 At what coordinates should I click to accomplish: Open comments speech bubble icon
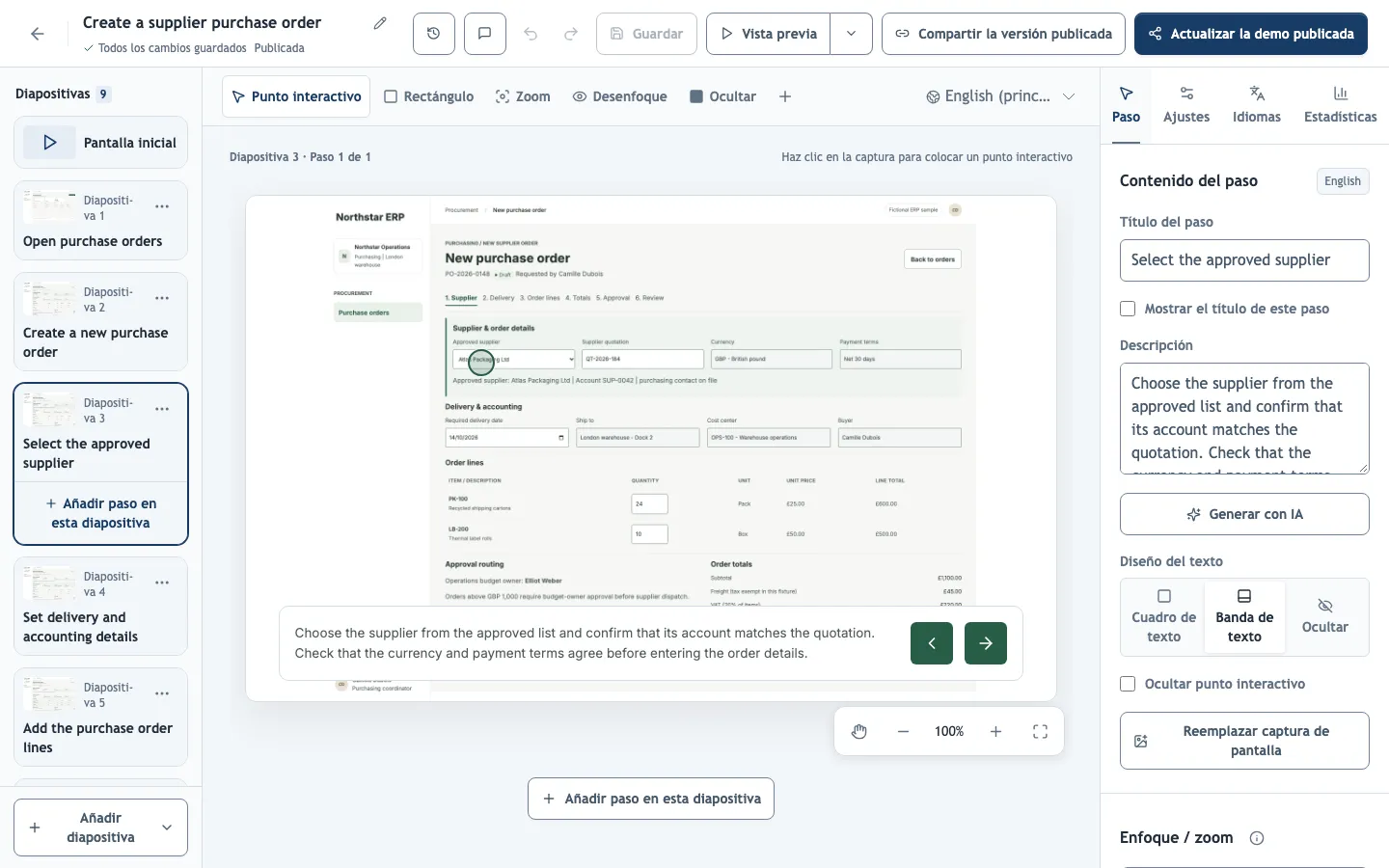click(485, 34)
